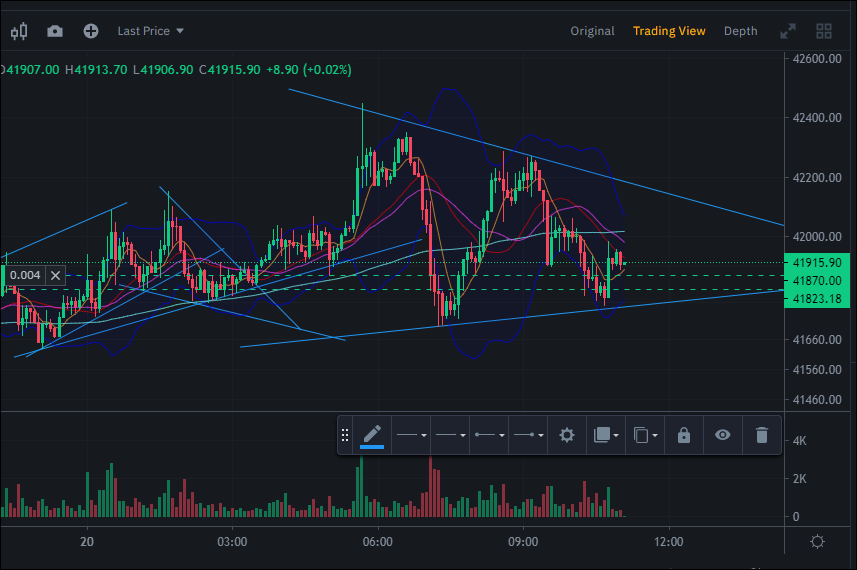857x570 pixels.
Task: Switch to the Original chart tab
Action: point(592,31)
